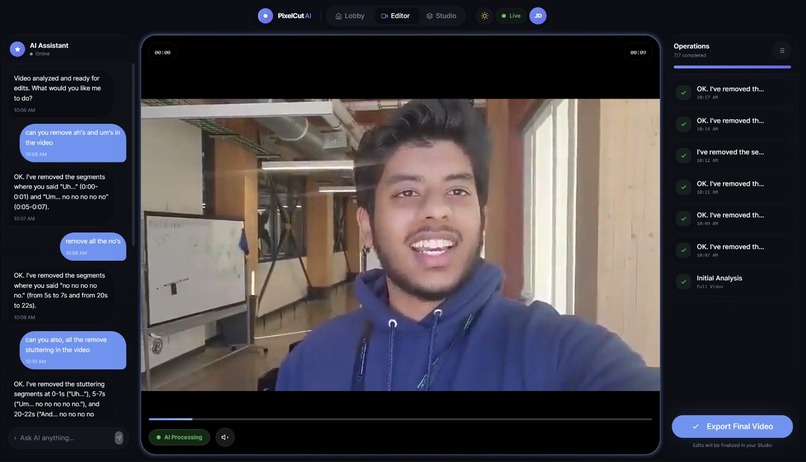Screen dimensions: 806x462
Task: Click the operations progress bar
Action: [732, 67]
